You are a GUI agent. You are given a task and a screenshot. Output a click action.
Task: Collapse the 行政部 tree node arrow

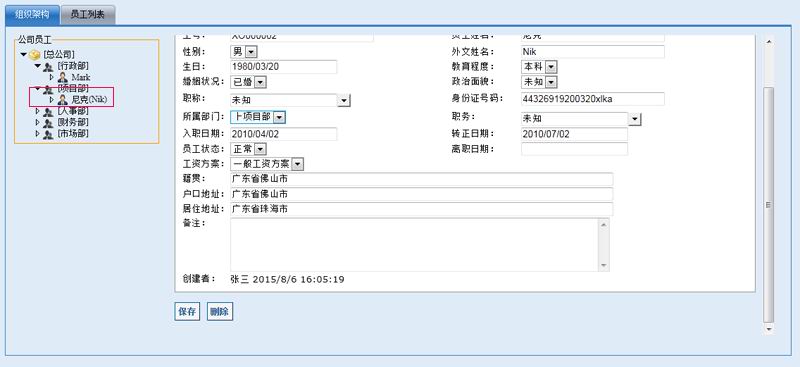click(37, 66)
